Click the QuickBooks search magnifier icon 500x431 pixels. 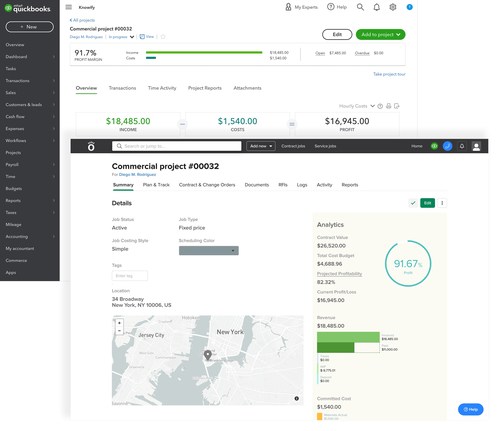(360, 7)
